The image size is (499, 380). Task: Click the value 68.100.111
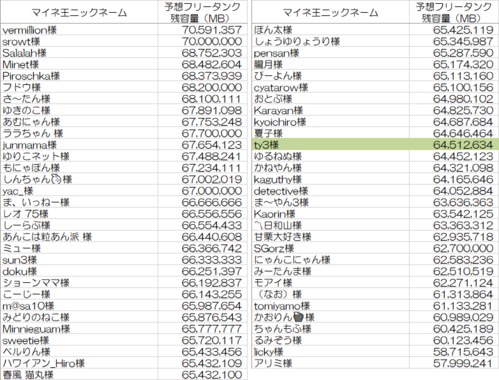tap(212, 99)
